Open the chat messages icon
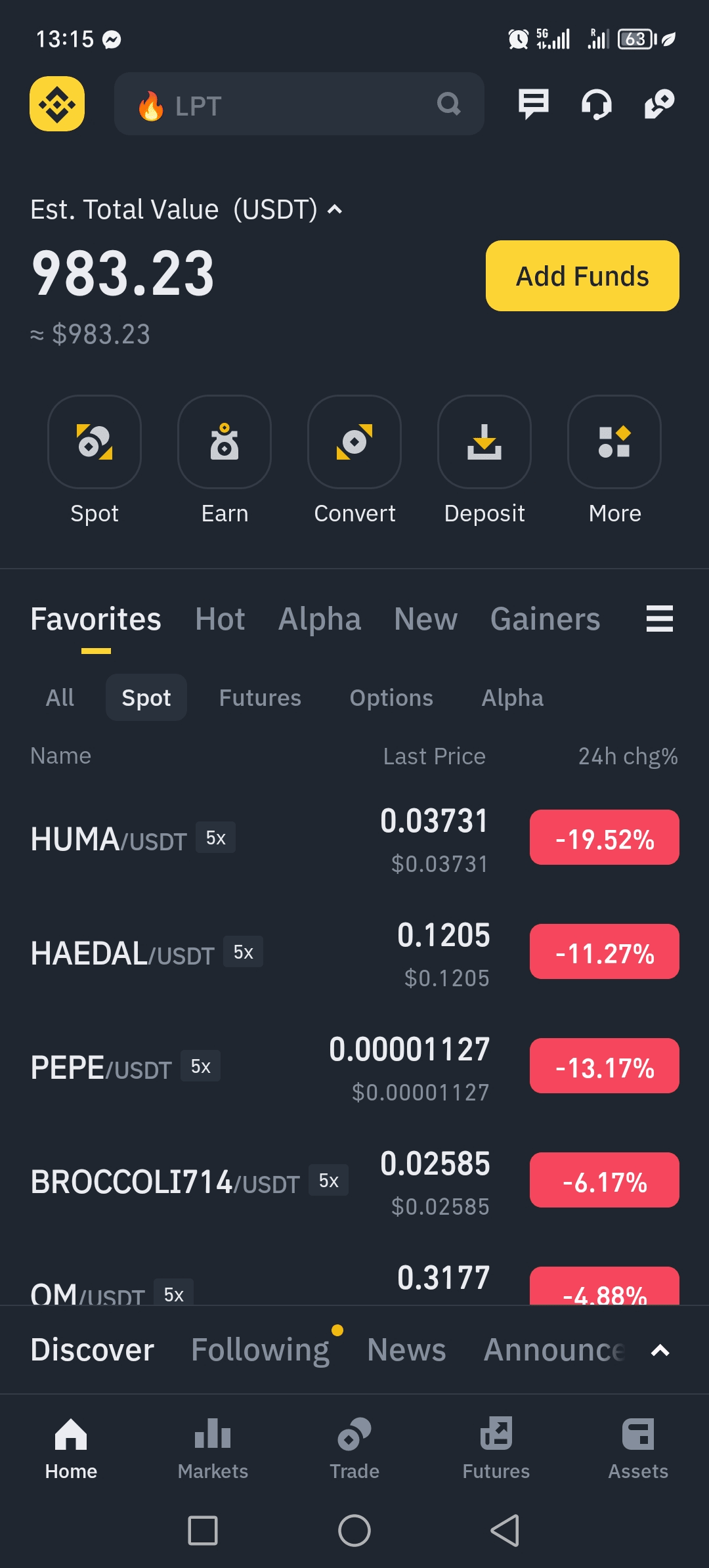This screenshot has width=709, height=1568. pos(533,104)
